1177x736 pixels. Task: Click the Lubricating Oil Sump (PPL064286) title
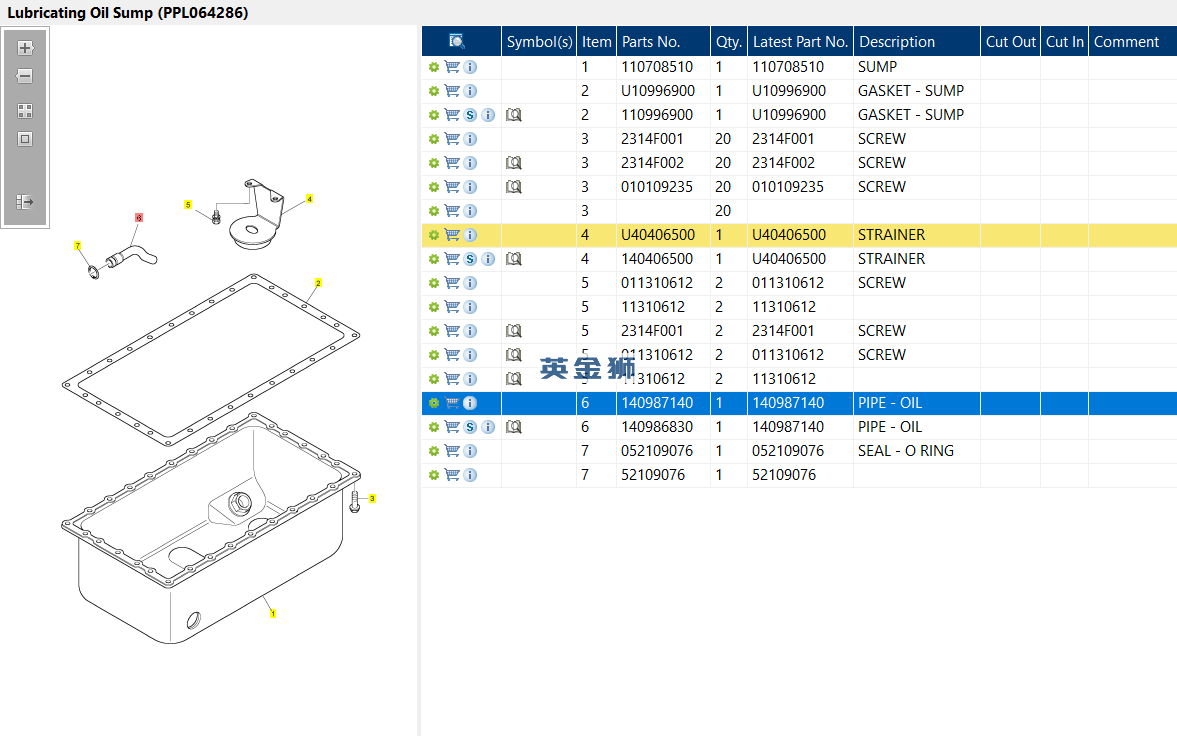(128, 13)
